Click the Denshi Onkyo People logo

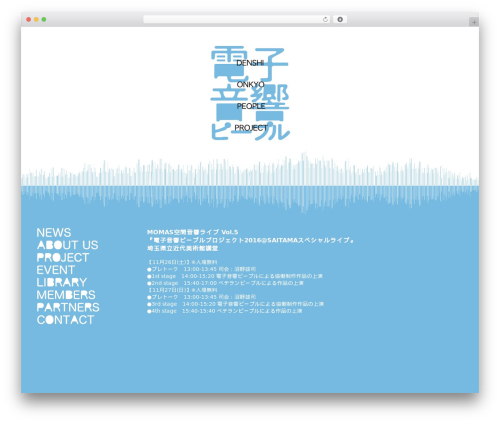250,93
